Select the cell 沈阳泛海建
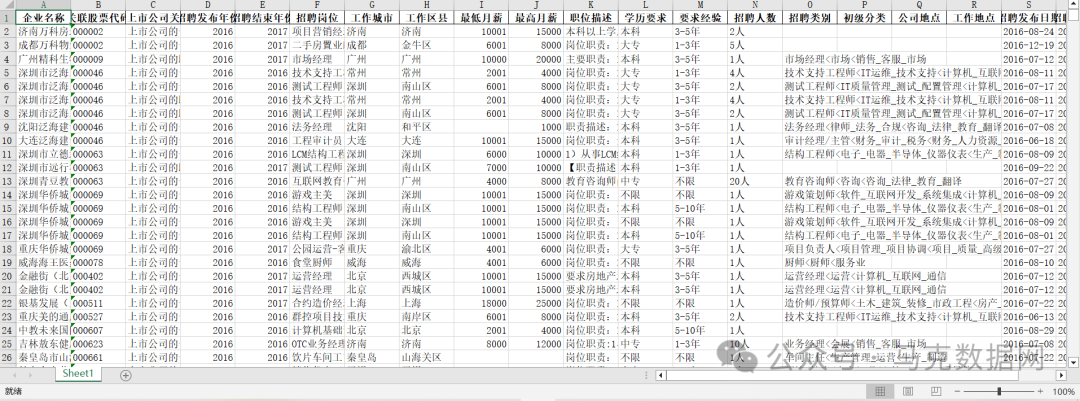The width and height of the screenshot is (1080, 401). tap(43, 127)
